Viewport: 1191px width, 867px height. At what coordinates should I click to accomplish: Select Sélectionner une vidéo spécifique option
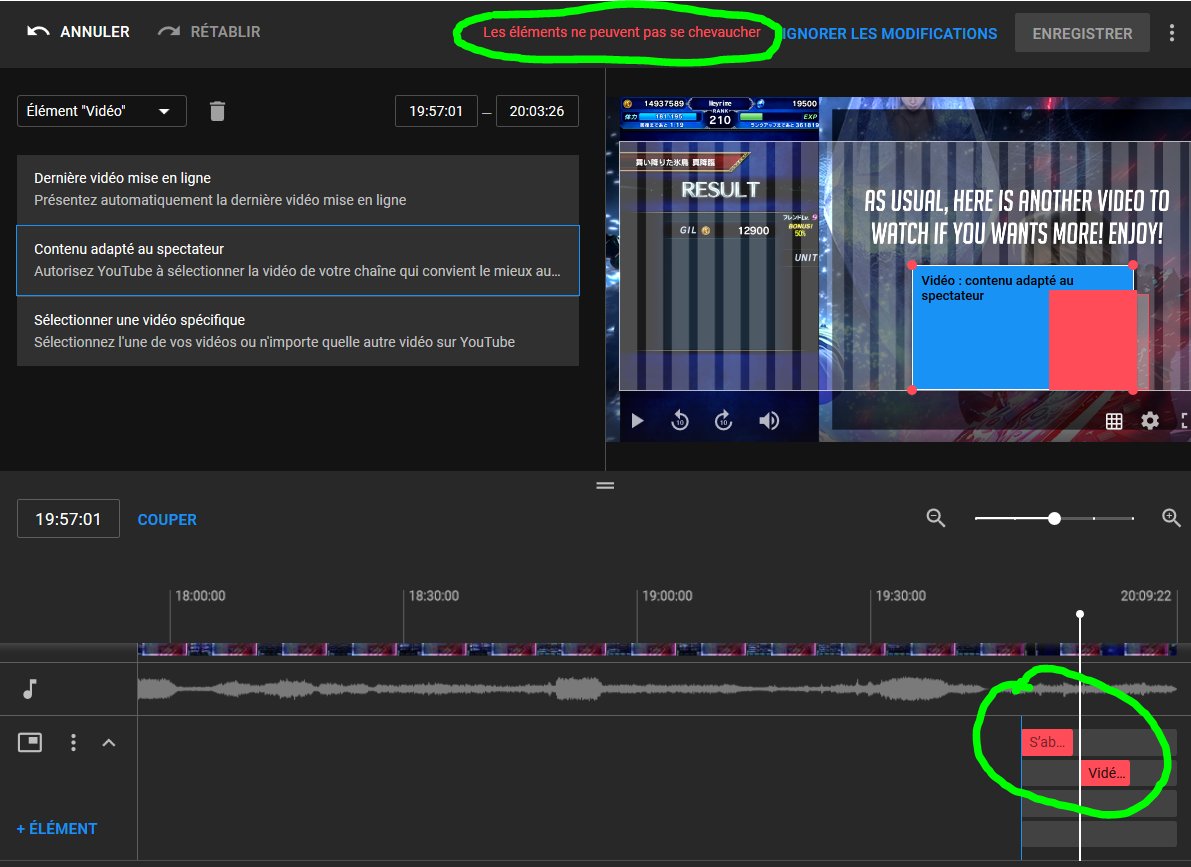[298, 331]
